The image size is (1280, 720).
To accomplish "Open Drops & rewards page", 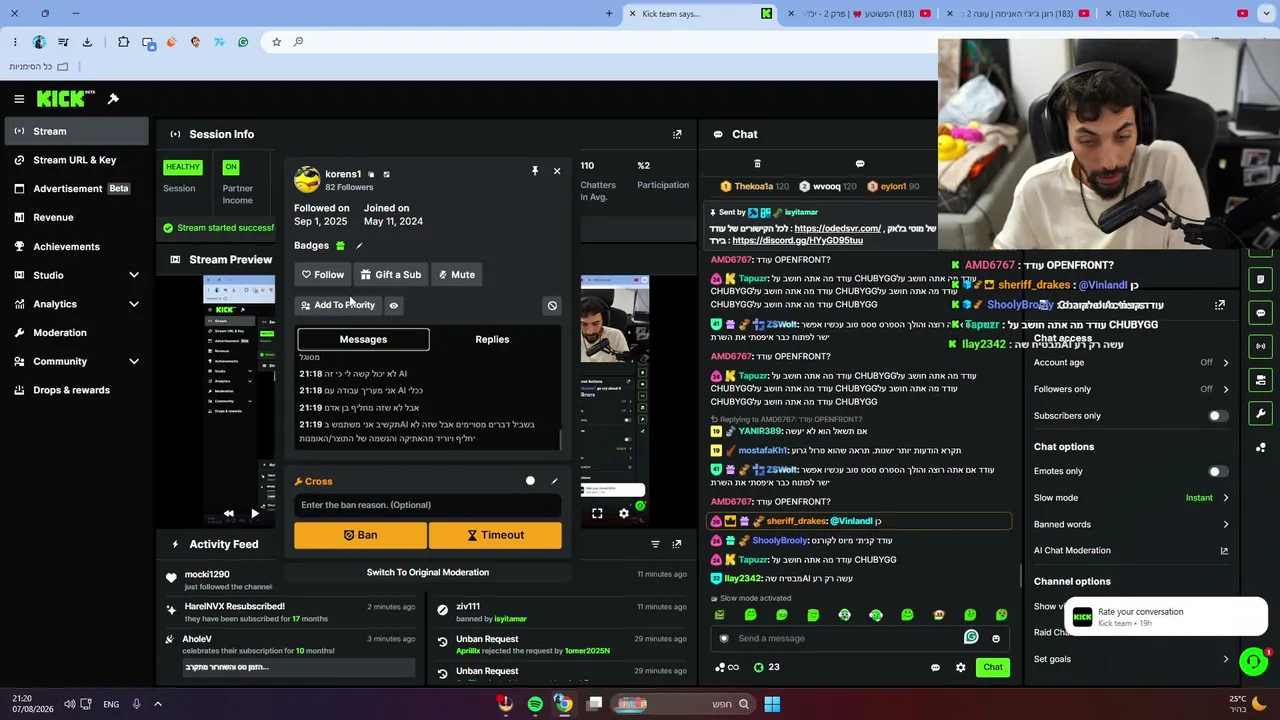I will 76,390.
